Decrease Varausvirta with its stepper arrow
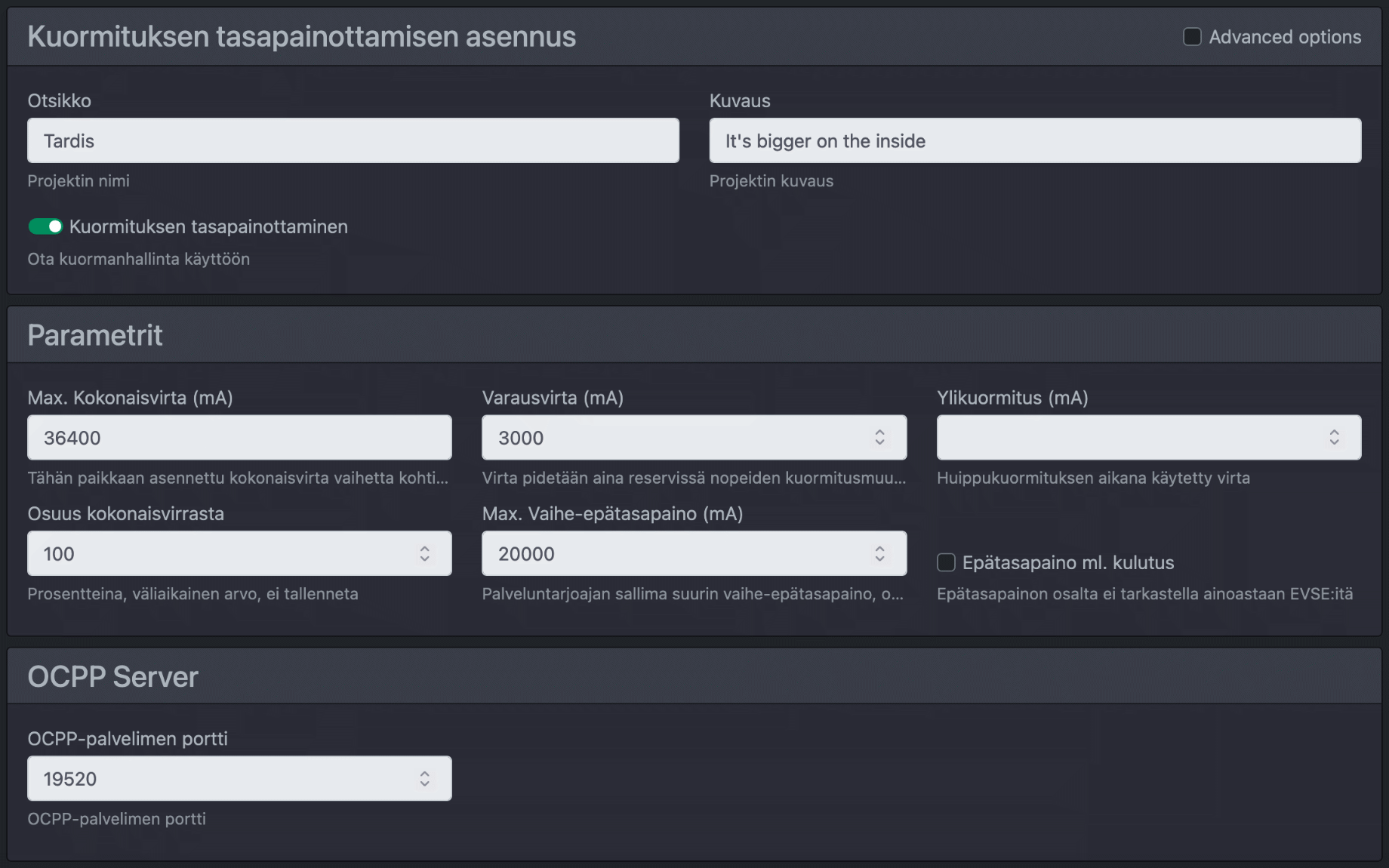The width and height of the screenshot is (1389, 868). (x=879, y=442)
